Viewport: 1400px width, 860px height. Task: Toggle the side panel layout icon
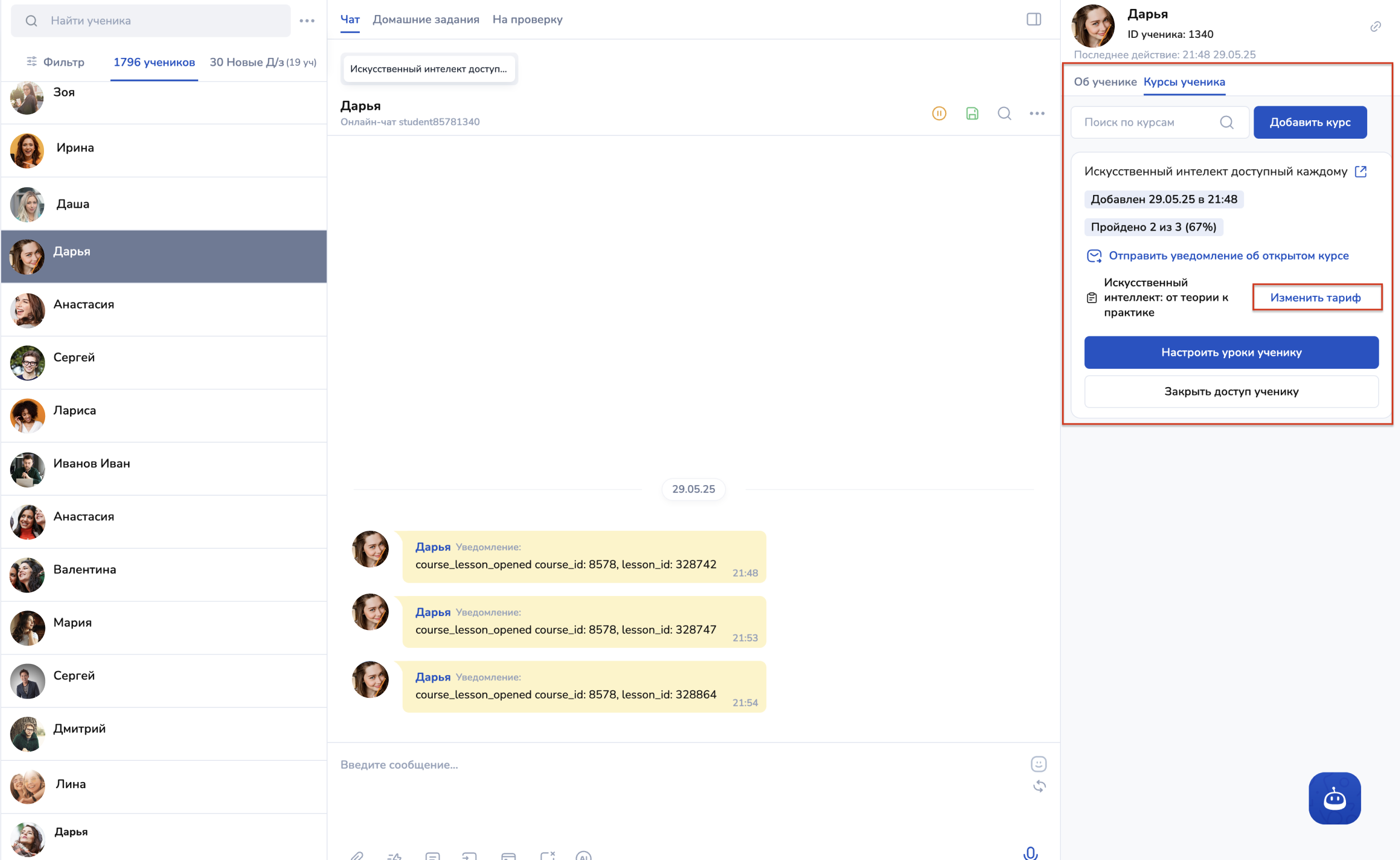pyautogui.click(x=1033, y=19)
